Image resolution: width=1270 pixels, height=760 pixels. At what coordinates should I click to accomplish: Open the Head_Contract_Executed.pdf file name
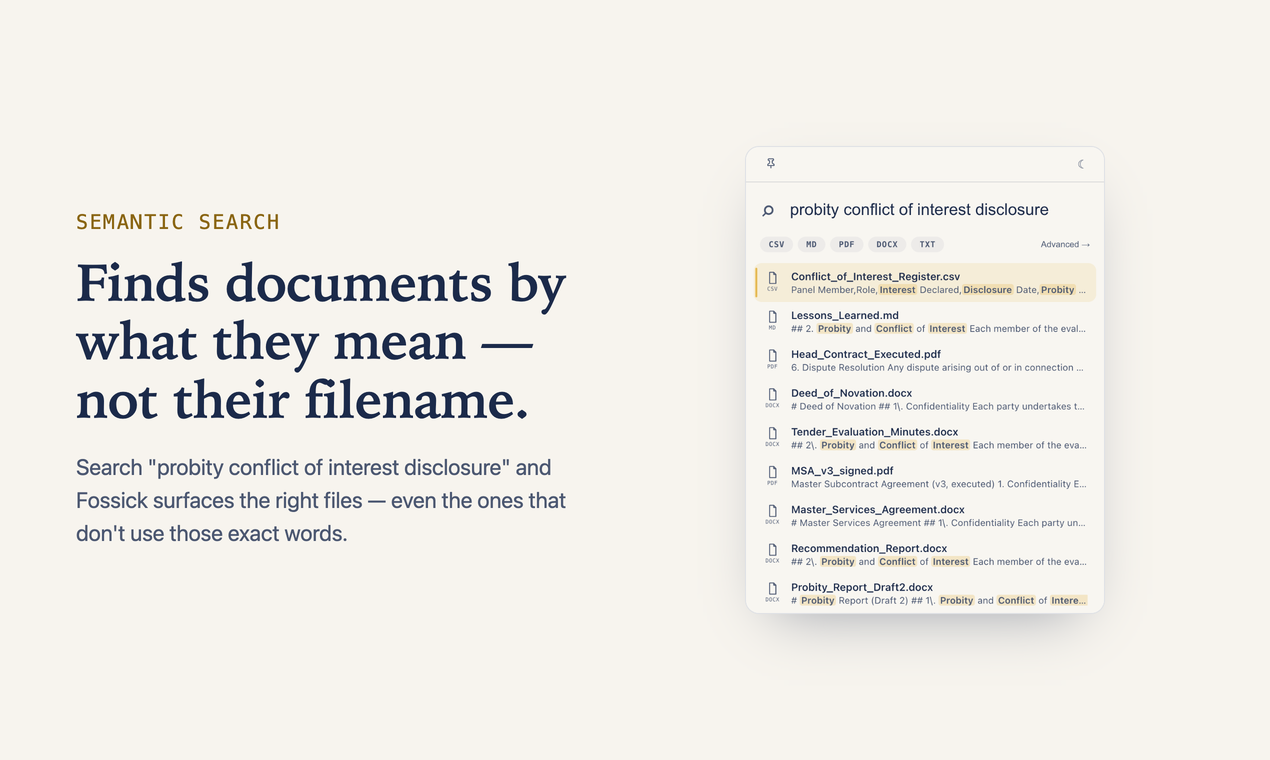coord(866,354)
